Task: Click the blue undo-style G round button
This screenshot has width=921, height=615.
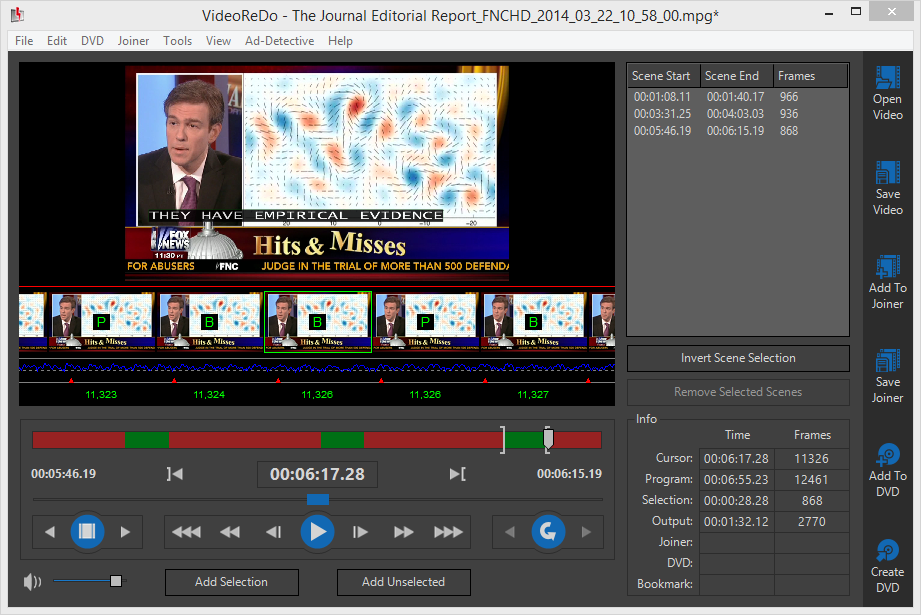Action: tap(548, 532)
